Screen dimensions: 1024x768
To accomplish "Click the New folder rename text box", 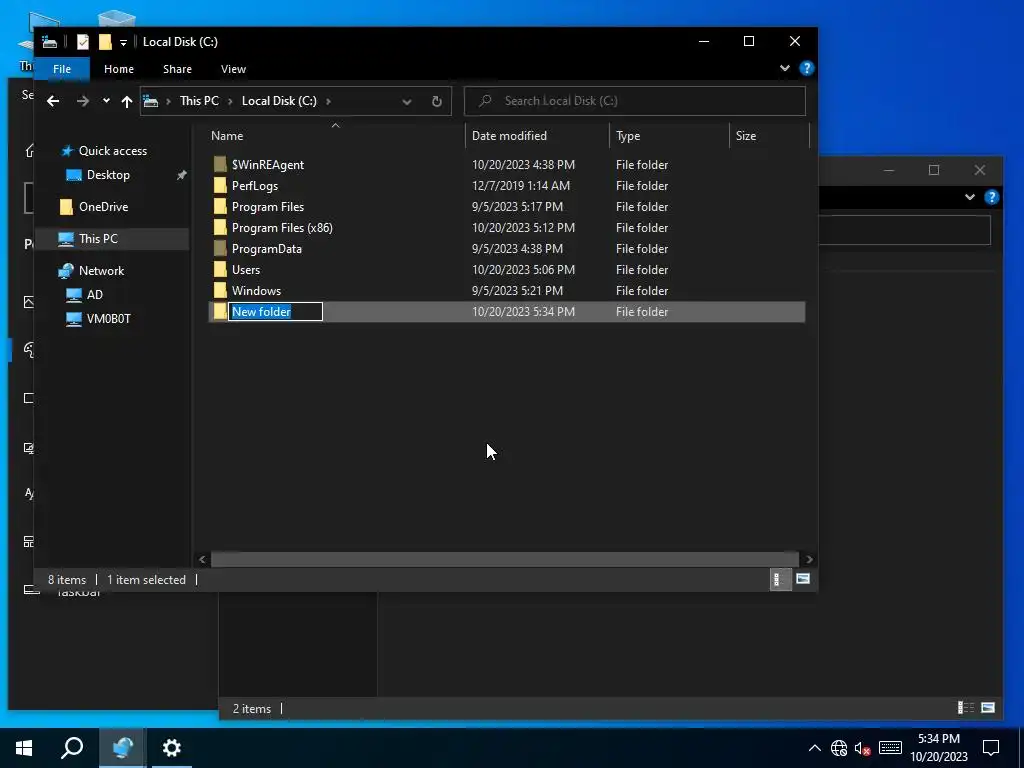I will click(275, 312).
